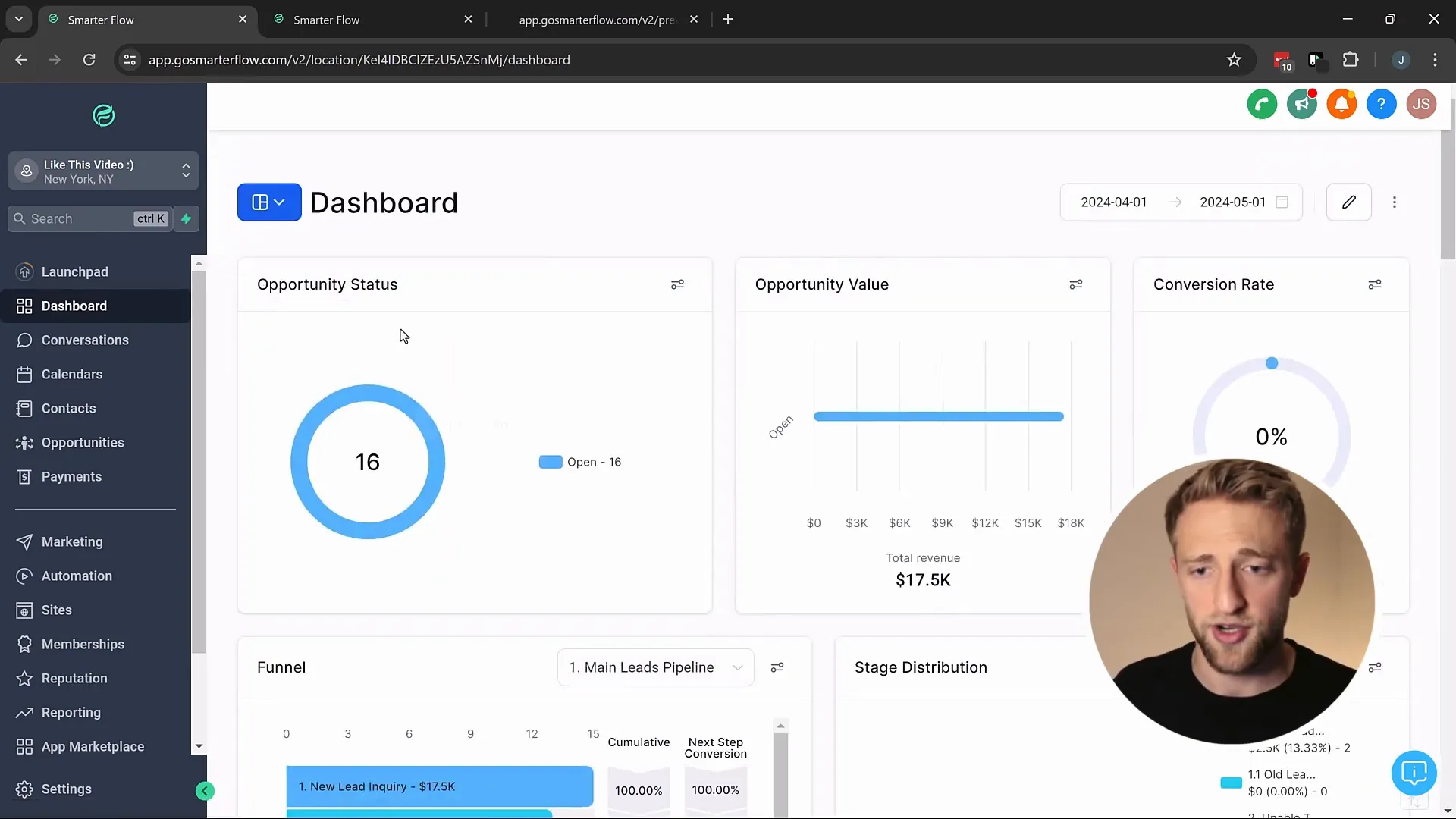Open the announcements megaphone icon
This screenshot has height=819, width=1456.
click(x=1302, y=104)
